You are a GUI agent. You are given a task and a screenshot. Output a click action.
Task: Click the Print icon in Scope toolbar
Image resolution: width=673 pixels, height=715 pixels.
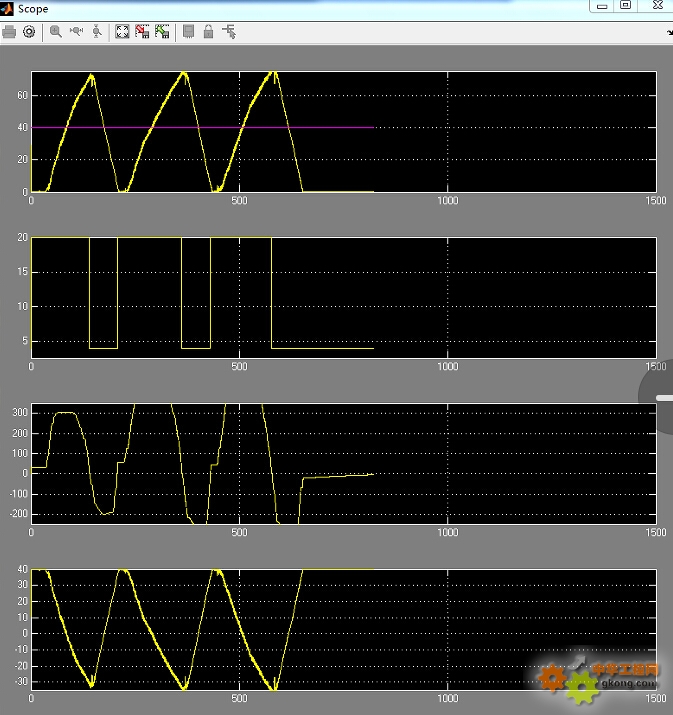[x=9, y=32]
